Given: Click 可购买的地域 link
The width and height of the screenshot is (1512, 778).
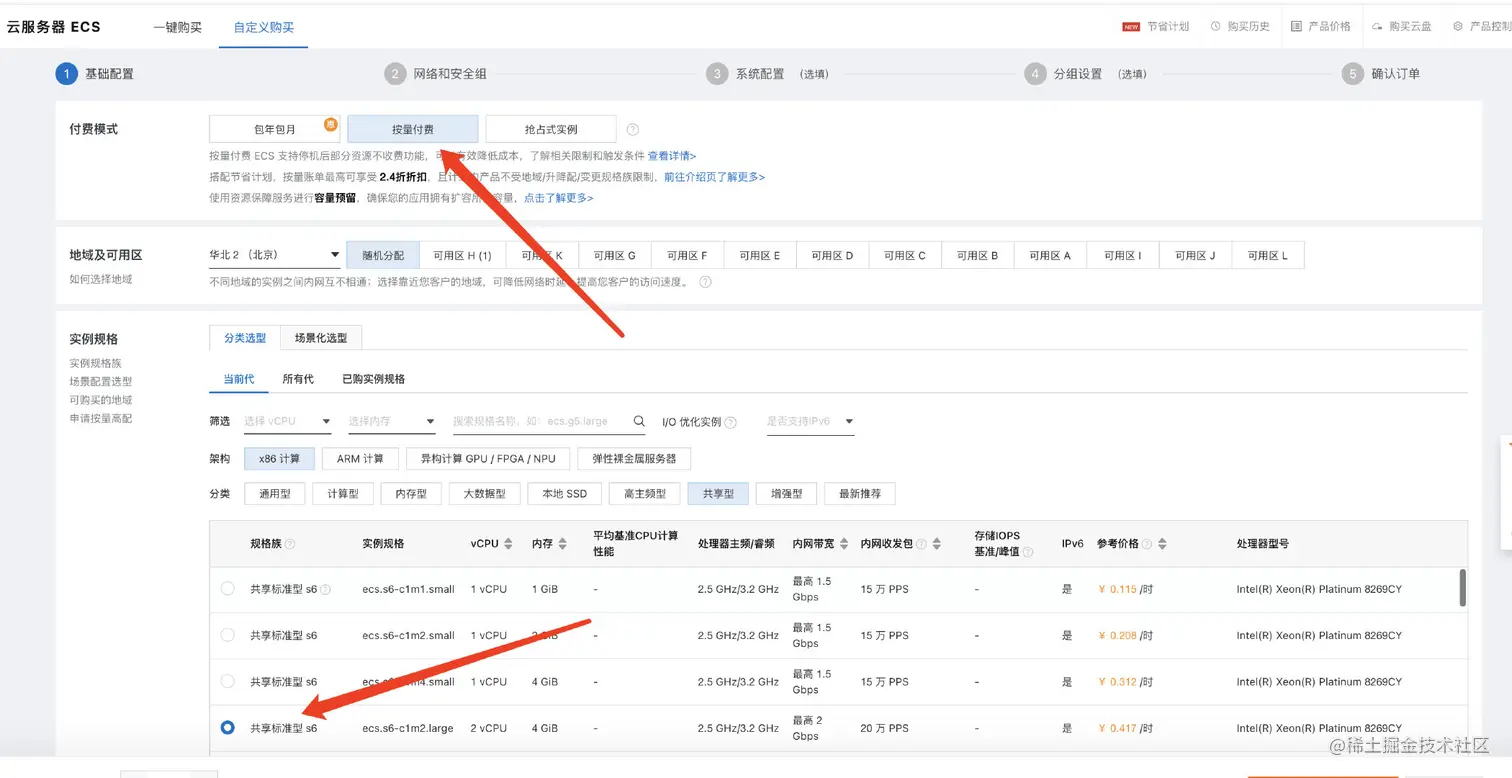Looking at the screenshot, I should [x=101, y=400].
